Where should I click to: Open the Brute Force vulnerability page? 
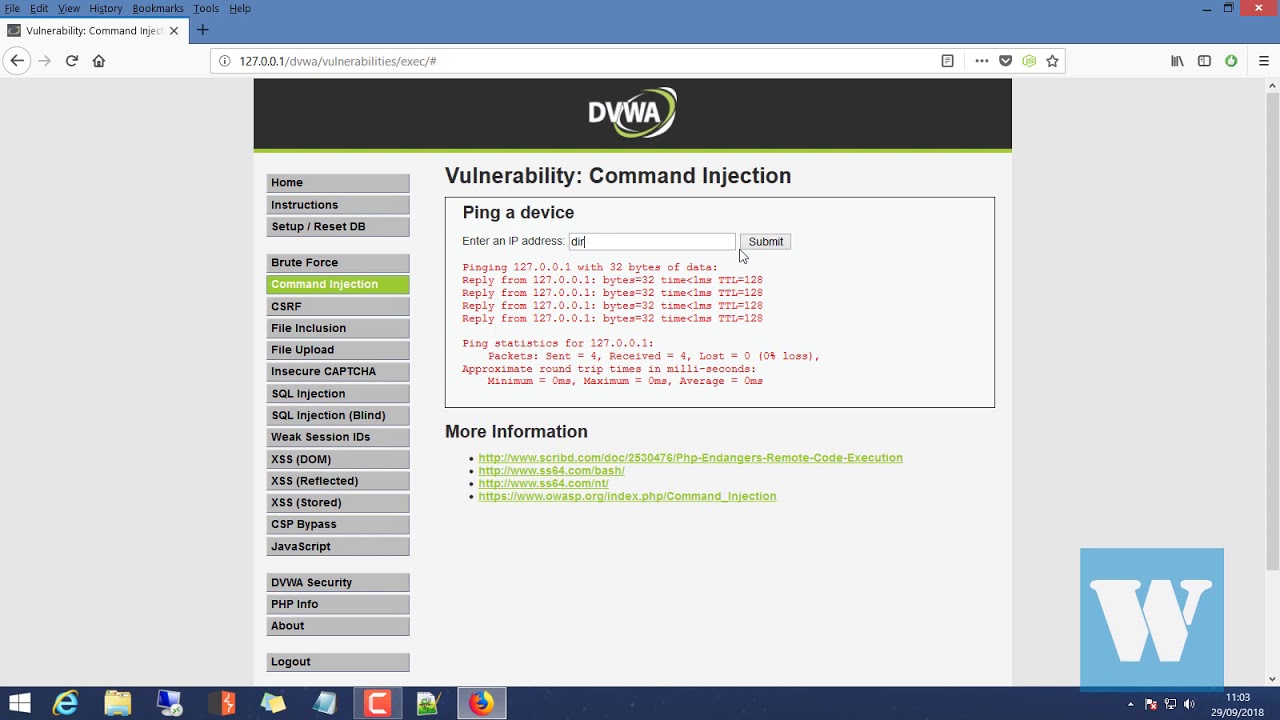tap(338, 263)
